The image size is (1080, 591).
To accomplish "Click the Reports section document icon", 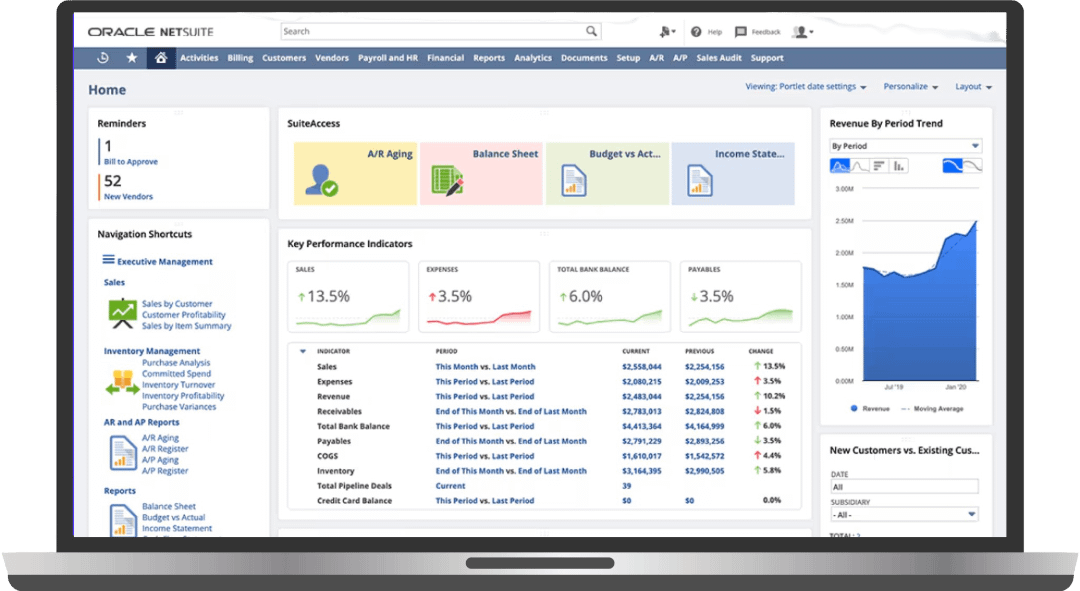I will (x=123, y=520).
